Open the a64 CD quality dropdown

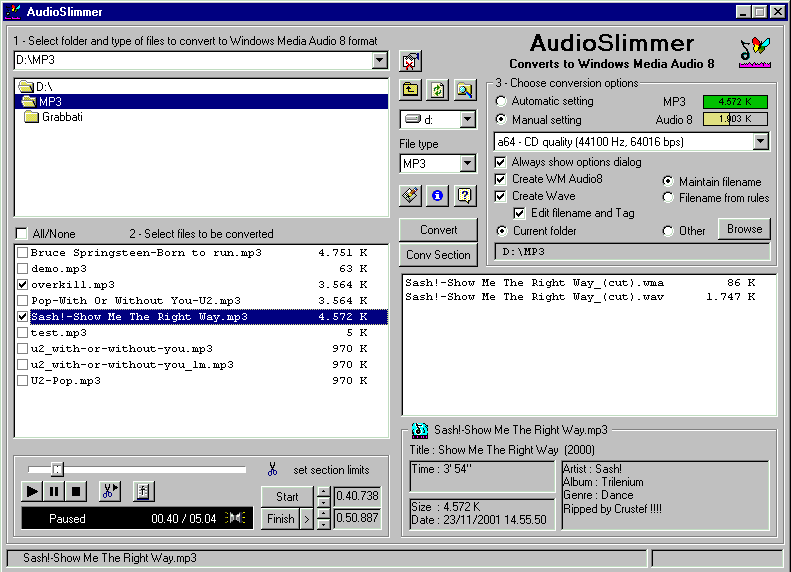click(761, 142)
